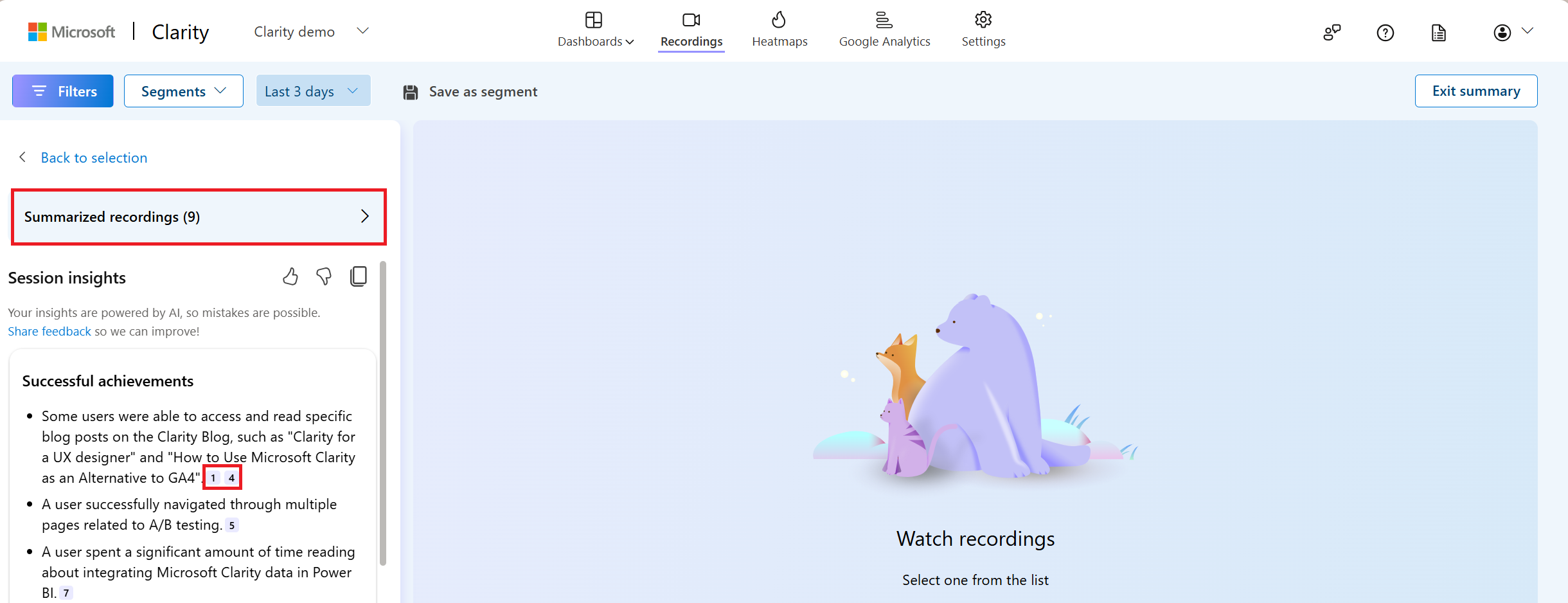The image size is (1568, 603).
Task: Click the Clarity Blog insight bullet text
Action: 199,447
